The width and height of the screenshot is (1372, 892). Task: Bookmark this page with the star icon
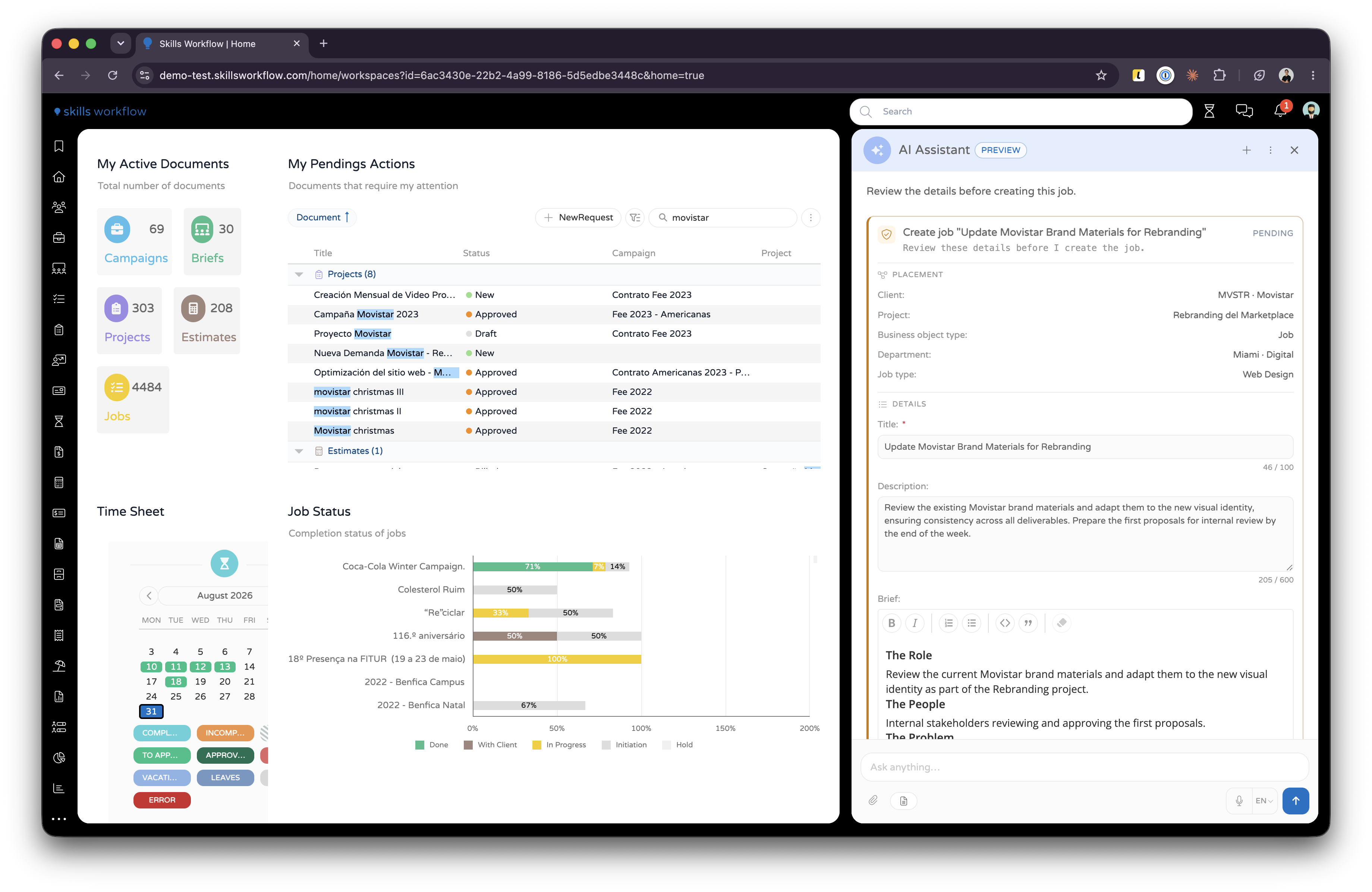[x=1101, y=75]
